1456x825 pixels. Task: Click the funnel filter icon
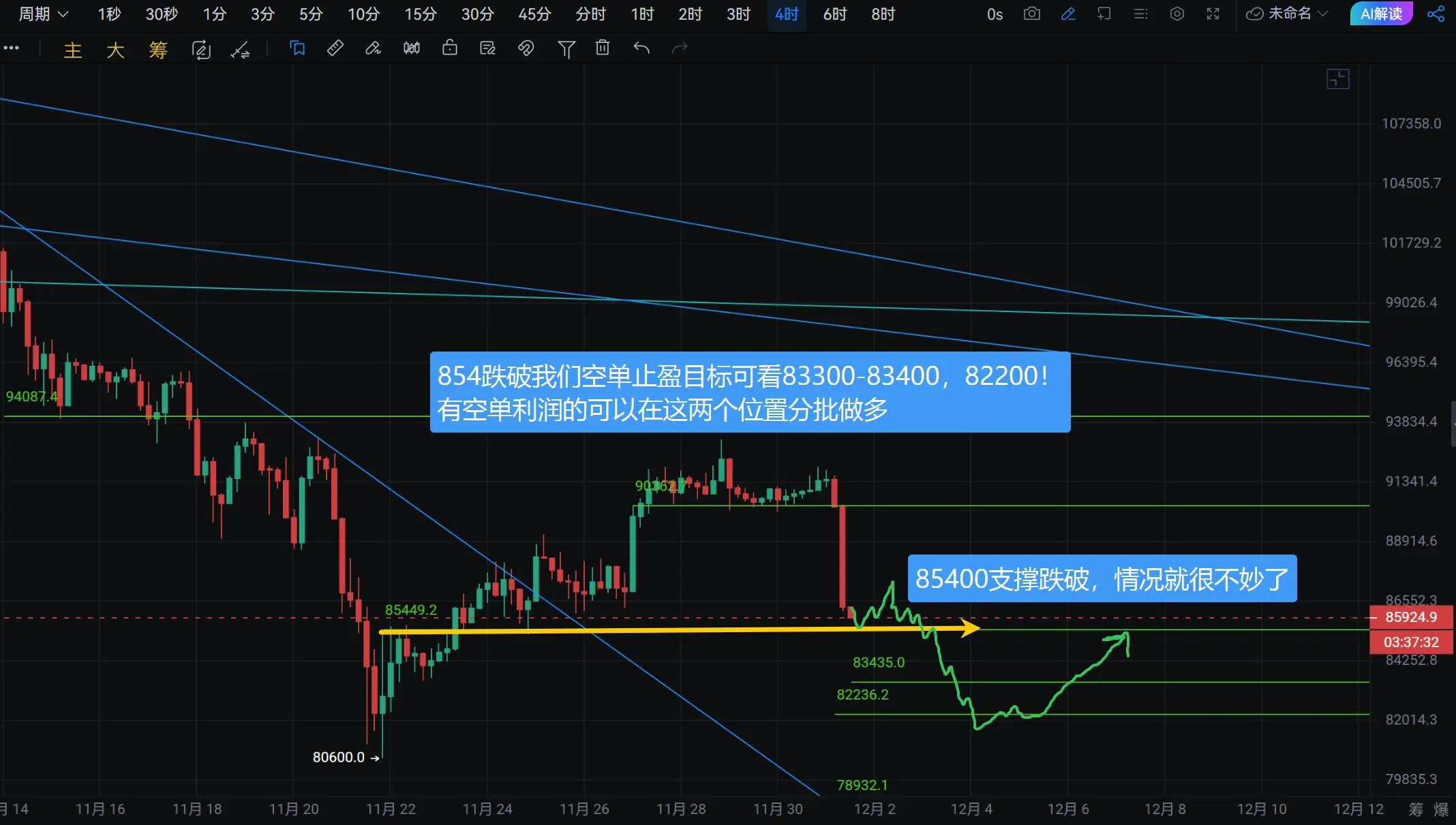(566, 48)
